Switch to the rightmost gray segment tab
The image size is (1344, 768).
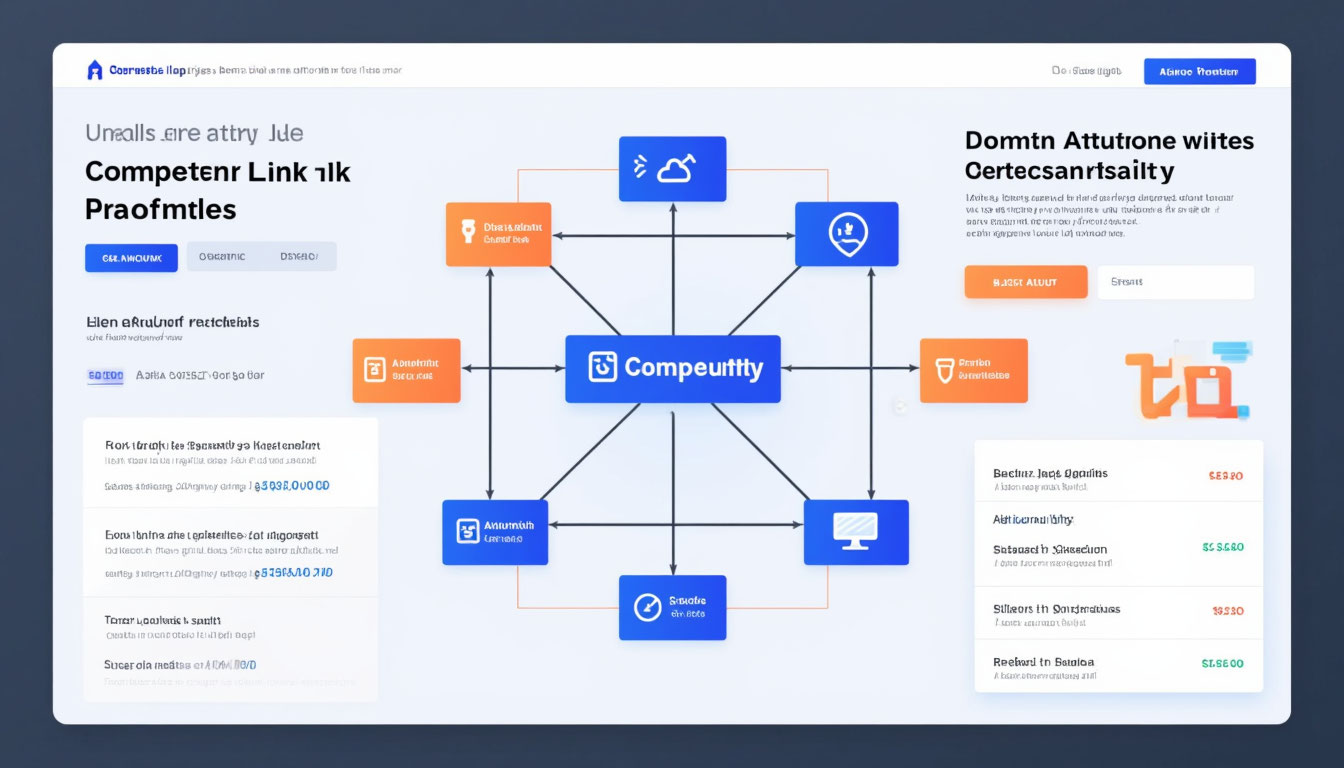pyautogui.click(x=299, y=257)
